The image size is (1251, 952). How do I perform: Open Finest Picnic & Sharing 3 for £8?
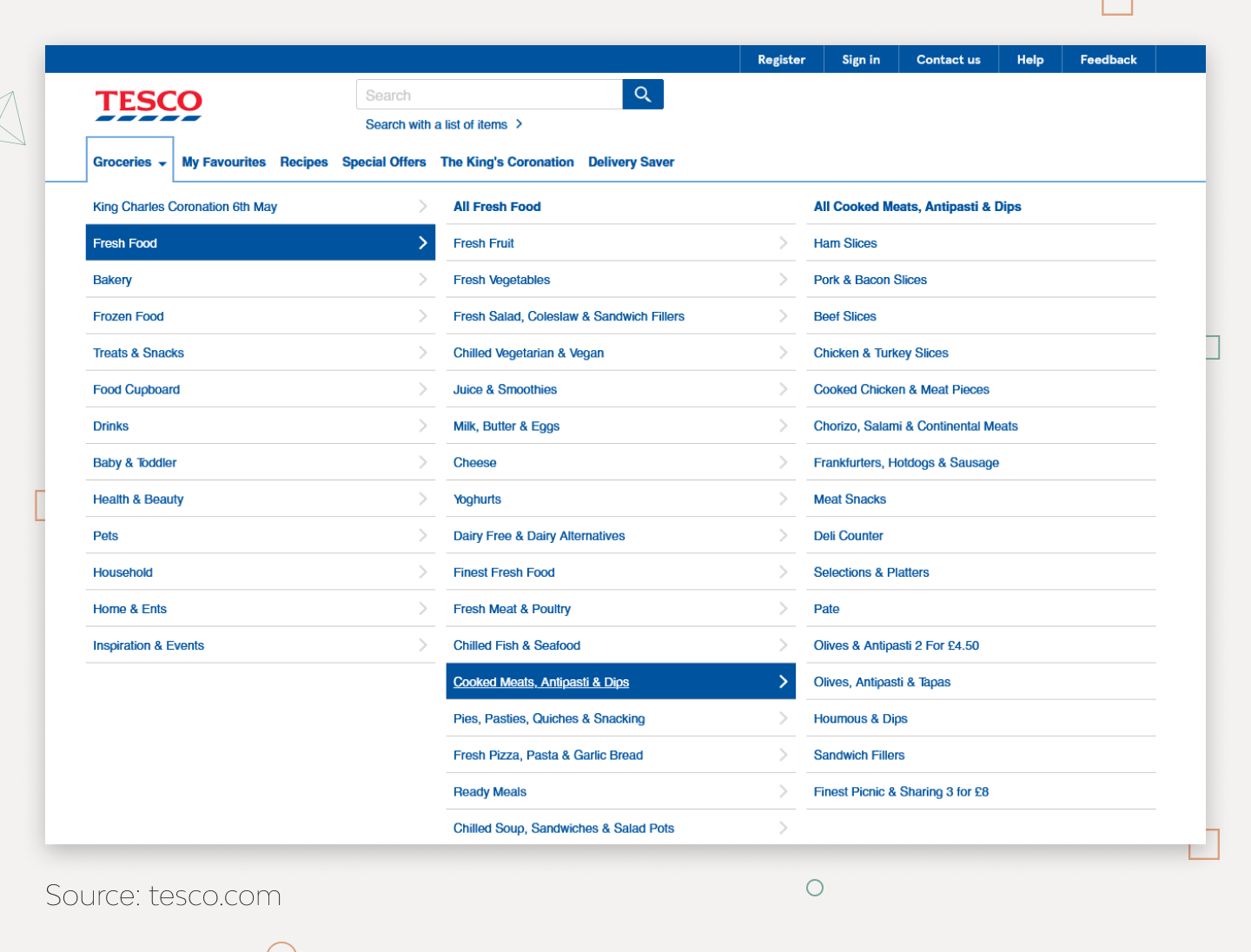click(901, 791)
